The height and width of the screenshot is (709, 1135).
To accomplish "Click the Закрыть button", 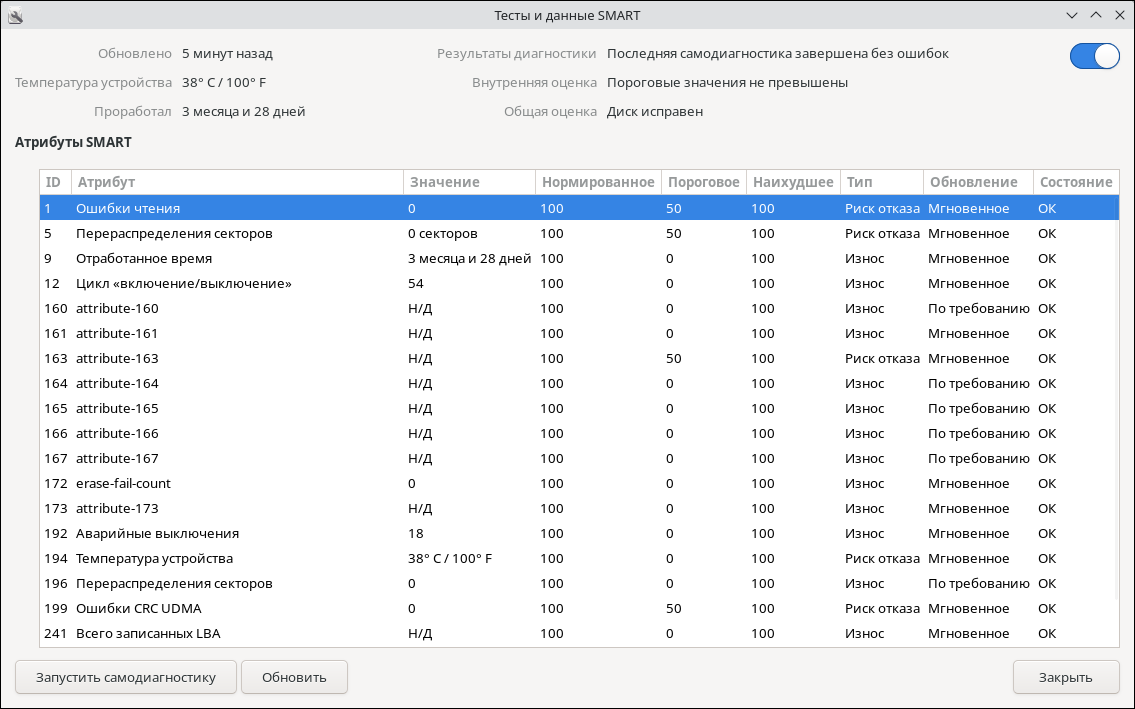I will [1065, 677].
